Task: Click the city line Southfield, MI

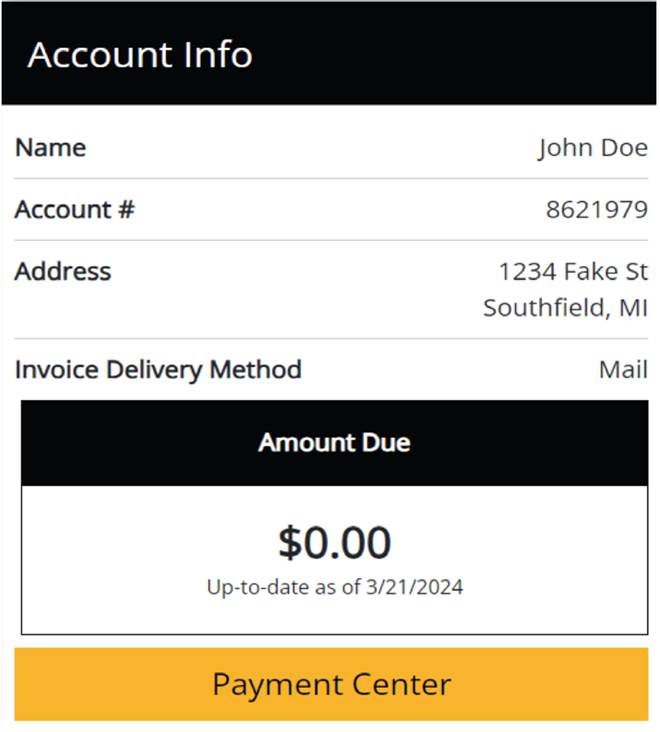Action: (x=565, y=307)
